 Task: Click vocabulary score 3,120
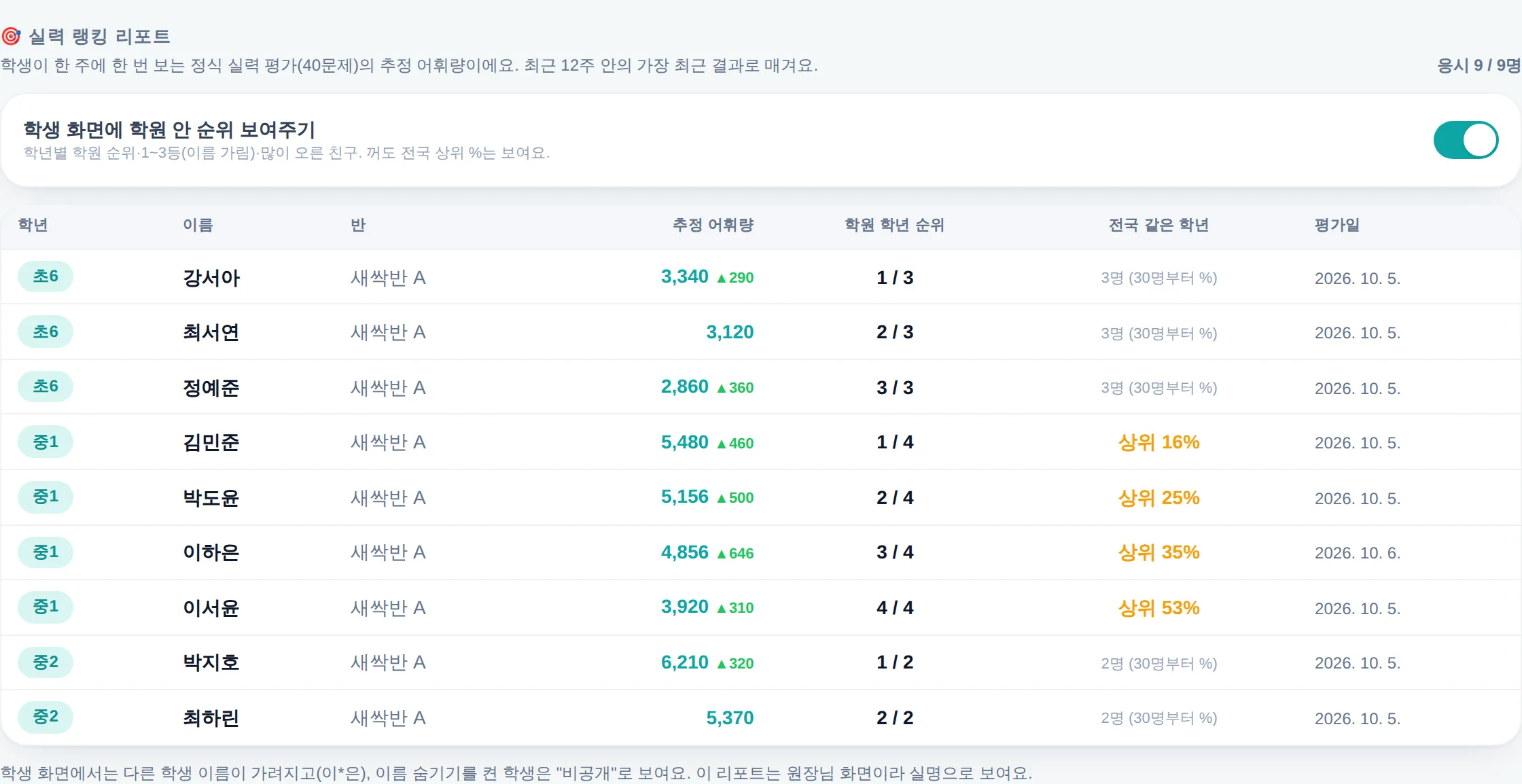coord(730,332)
